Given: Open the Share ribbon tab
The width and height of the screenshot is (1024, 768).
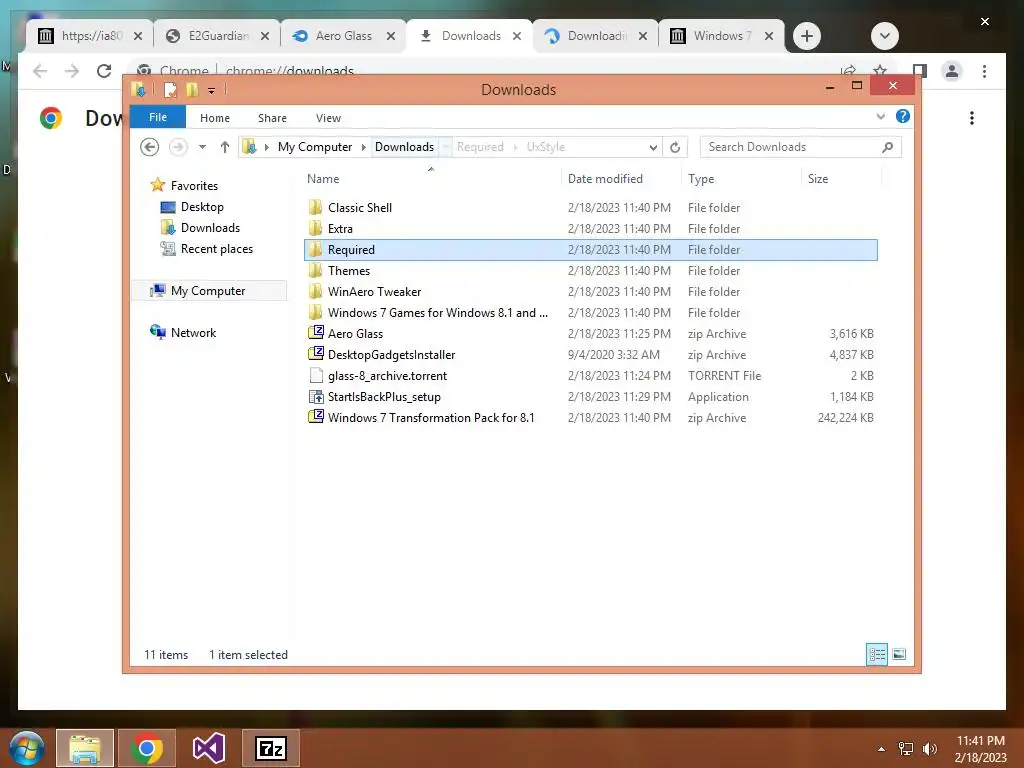Looking at the screenshot, I should coord(272,118).
